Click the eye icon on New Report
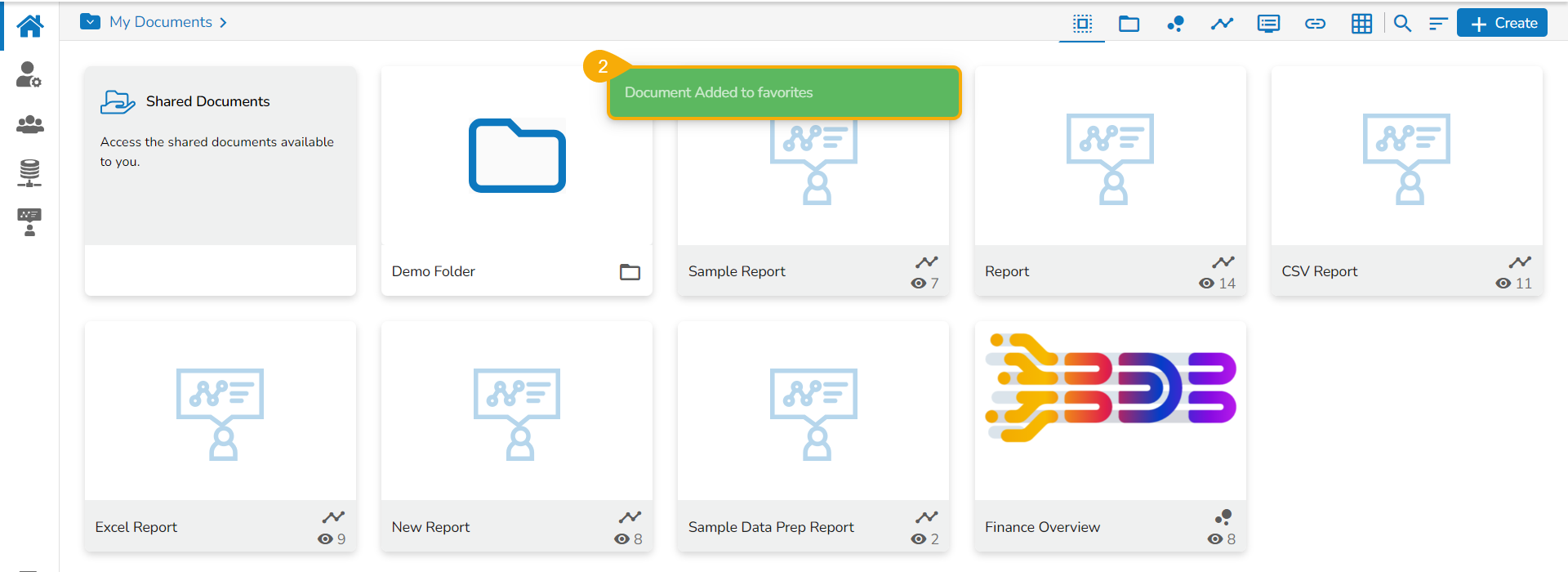This screenshot has width=1568, height=572. coord(621,539)
